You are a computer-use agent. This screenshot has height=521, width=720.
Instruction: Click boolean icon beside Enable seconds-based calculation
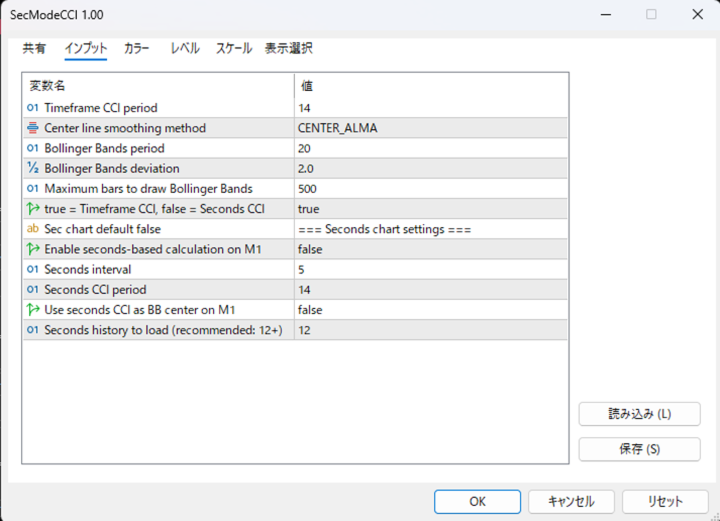(x=33, y=249)
